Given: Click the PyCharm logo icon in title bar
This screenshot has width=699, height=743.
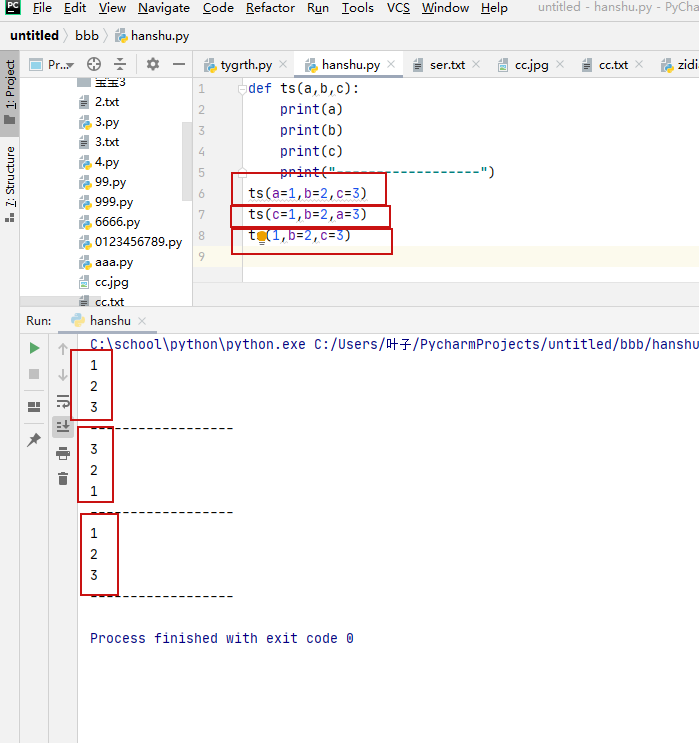Looking at the screenshot, I should tap(12, 8).
